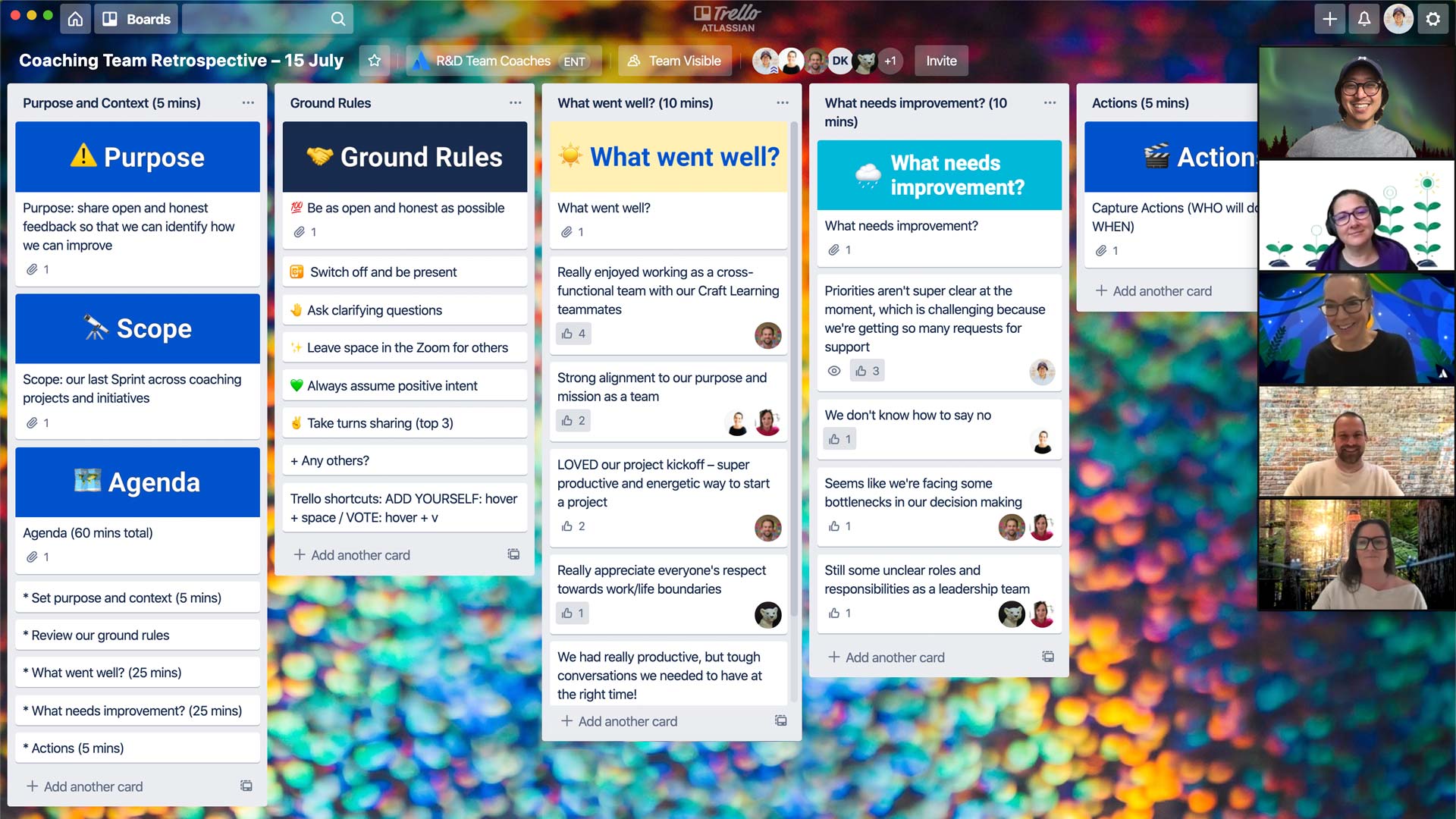Select the Trello Atlassian logo menu
This screenshot has width=1456, height=819.
(727, 19)
